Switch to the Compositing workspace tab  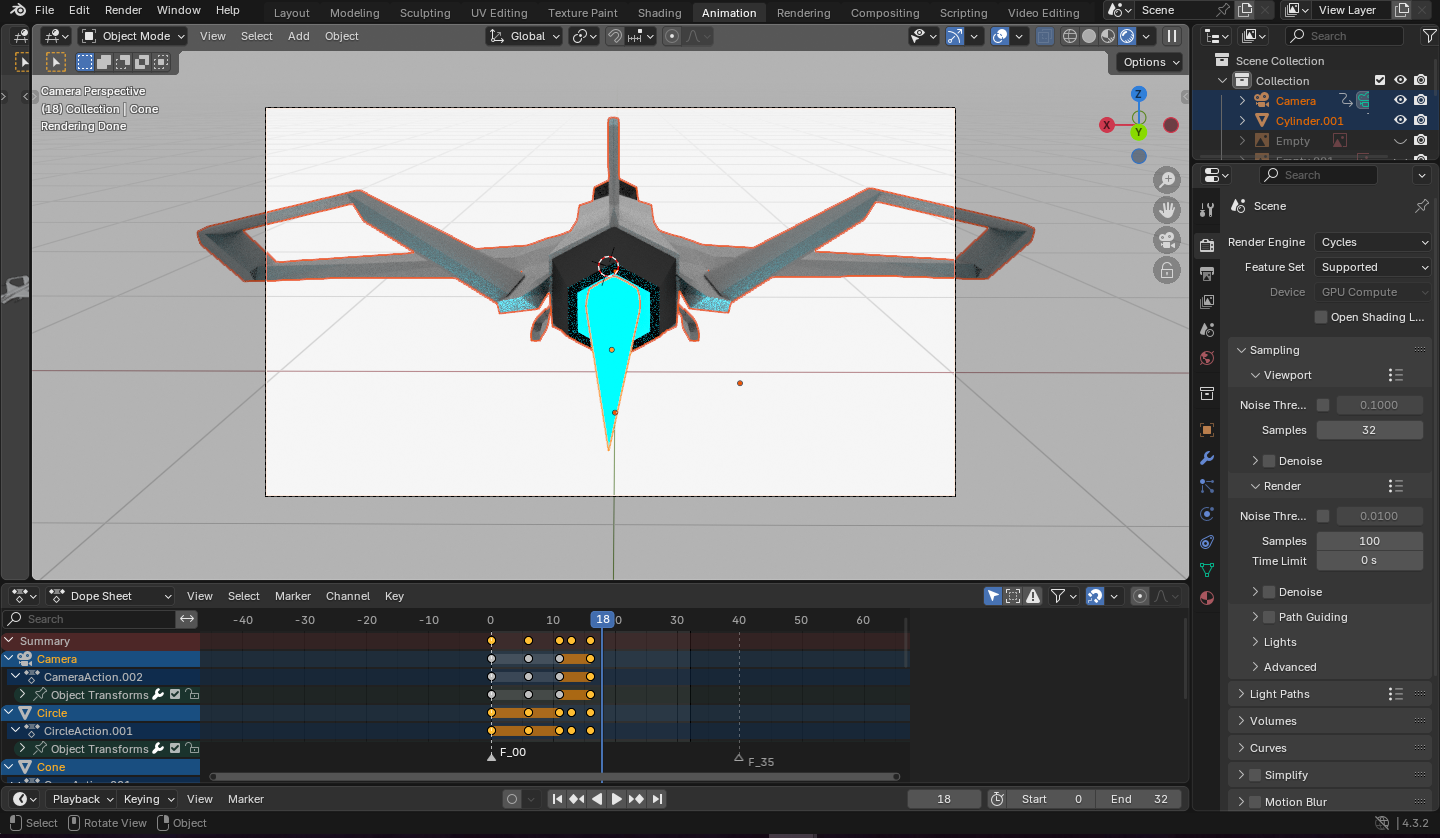click(x=884, y=13)
